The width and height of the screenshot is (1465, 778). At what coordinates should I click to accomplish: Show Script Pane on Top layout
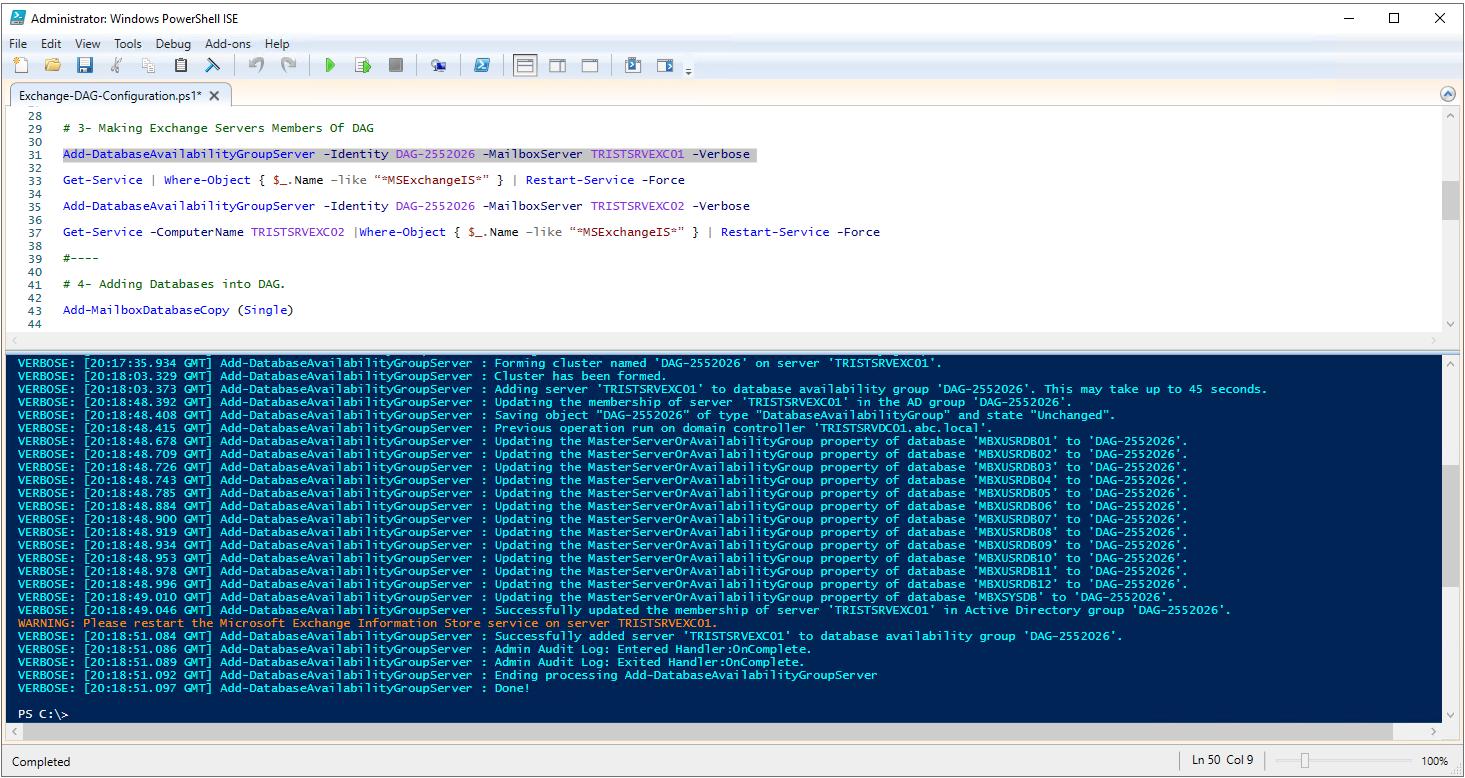(525, 66)
